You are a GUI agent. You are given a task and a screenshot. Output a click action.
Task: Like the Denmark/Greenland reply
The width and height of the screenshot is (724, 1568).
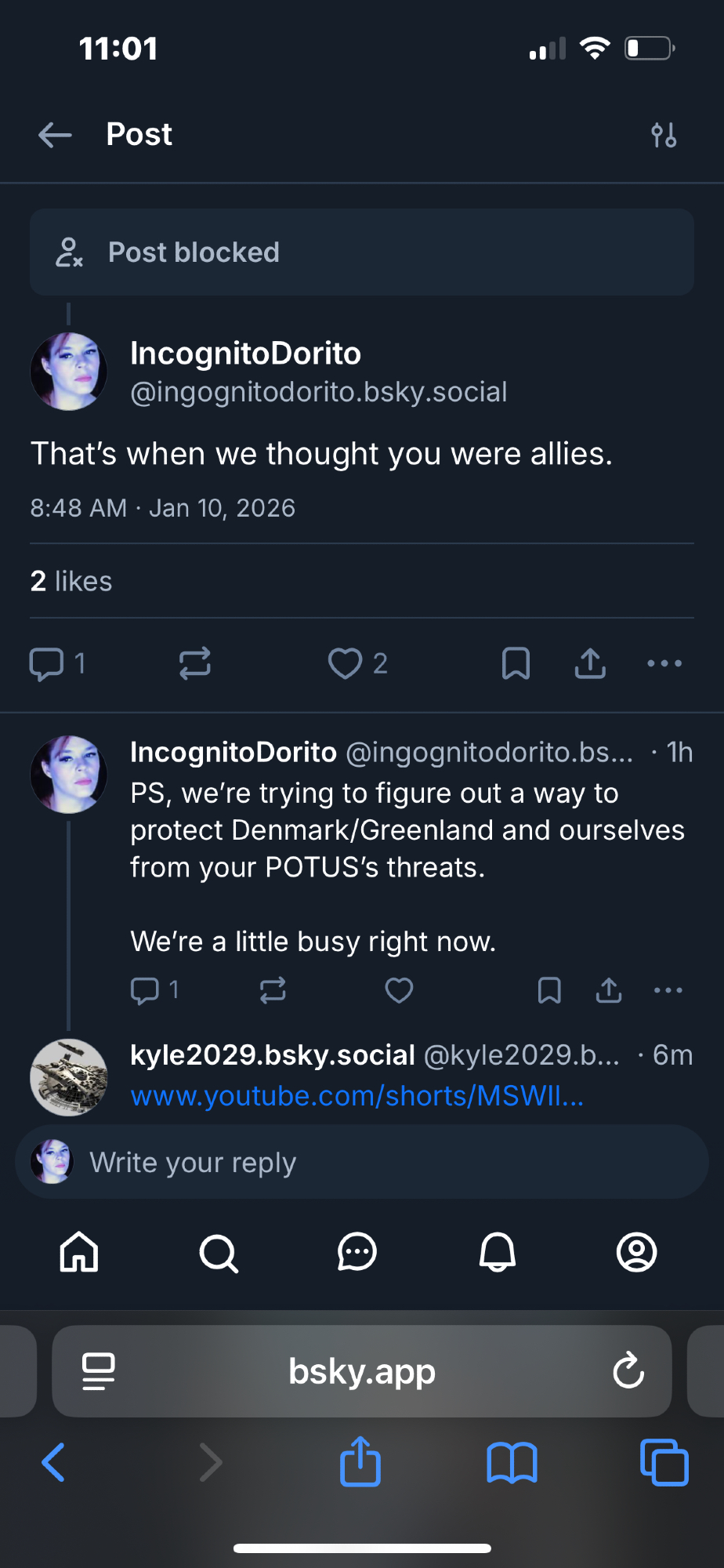[x=399, y=990]
